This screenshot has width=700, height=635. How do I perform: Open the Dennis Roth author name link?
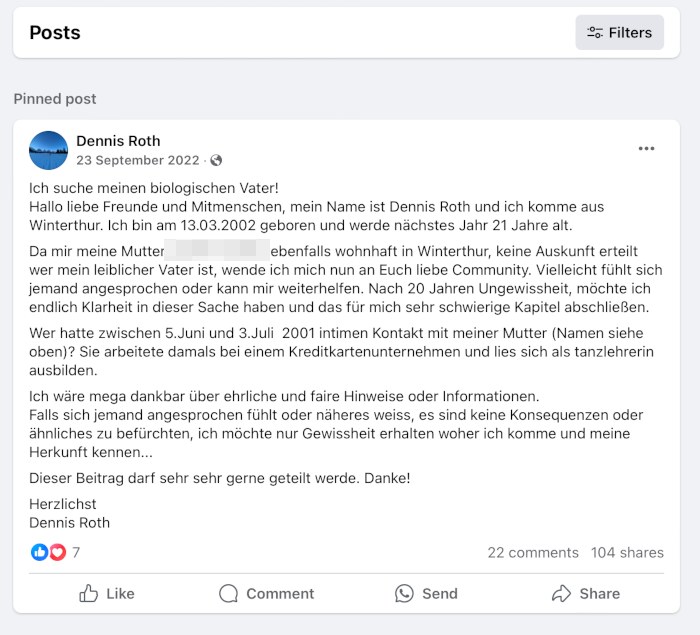coord(118,141)
